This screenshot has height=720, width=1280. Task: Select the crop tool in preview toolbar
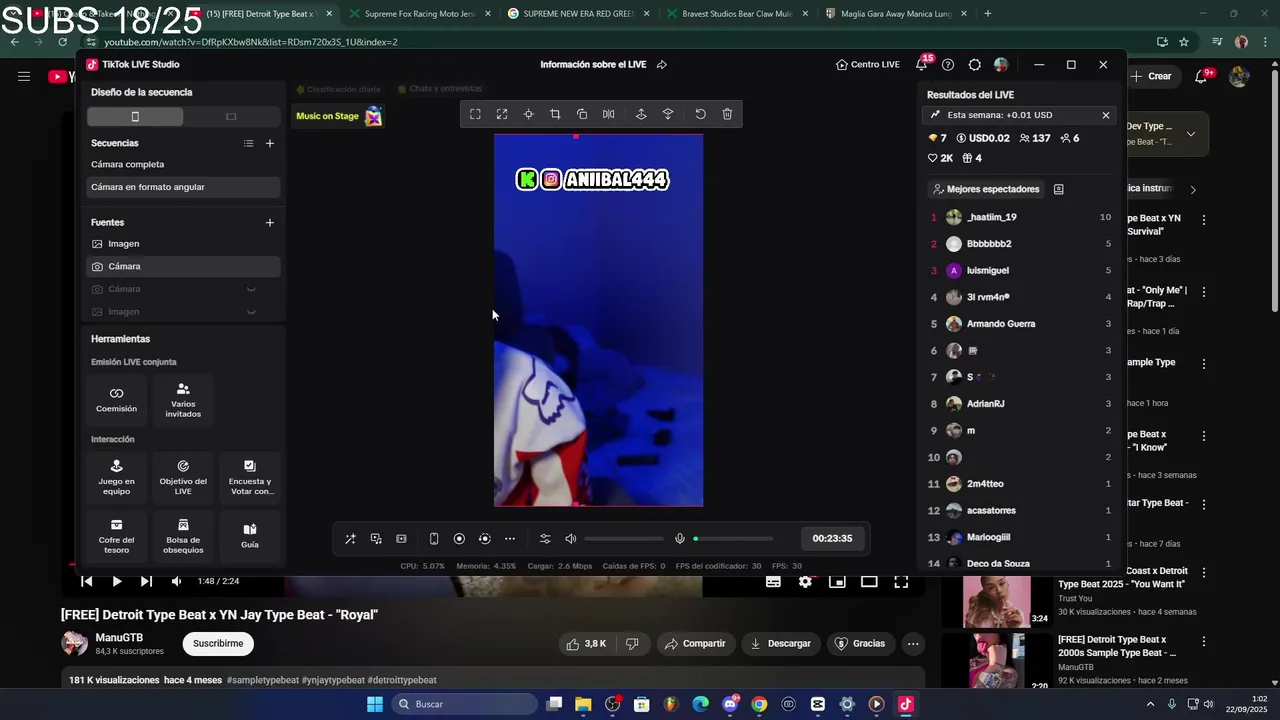click(555, 114)
